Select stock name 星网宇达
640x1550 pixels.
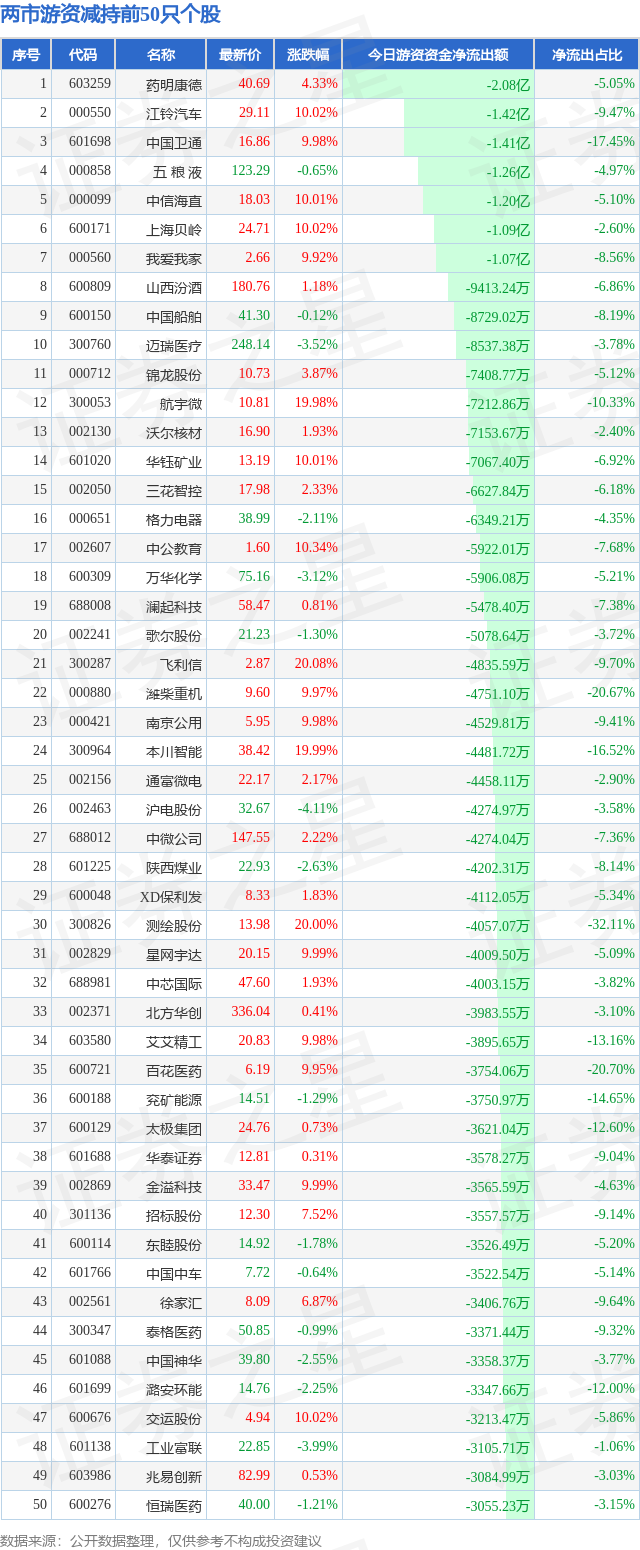point(174,954)
